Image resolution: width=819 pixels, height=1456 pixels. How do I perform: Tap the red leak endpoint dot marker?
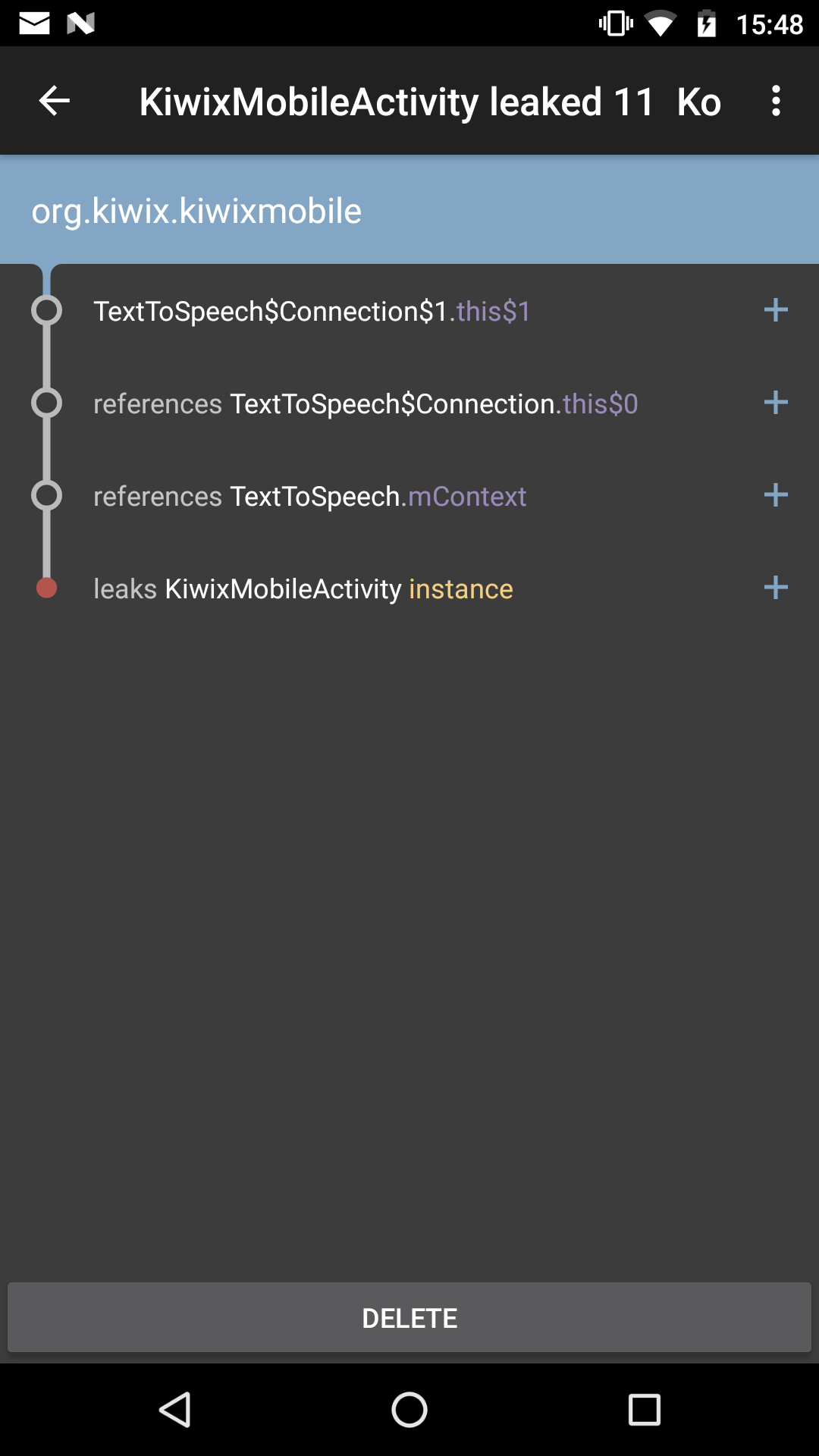(x=47, y=588)
